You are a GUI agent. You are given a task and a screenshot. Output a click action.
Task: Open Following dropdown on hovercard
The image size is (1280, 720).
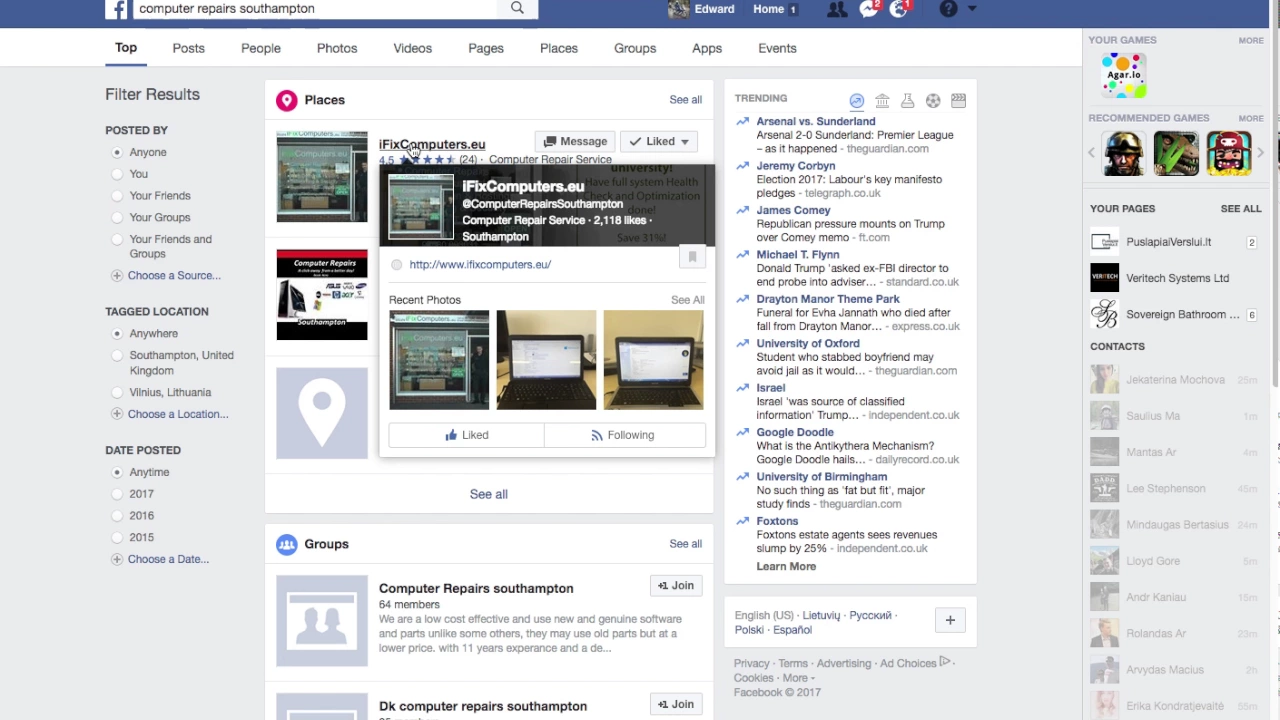pos(624,435)
